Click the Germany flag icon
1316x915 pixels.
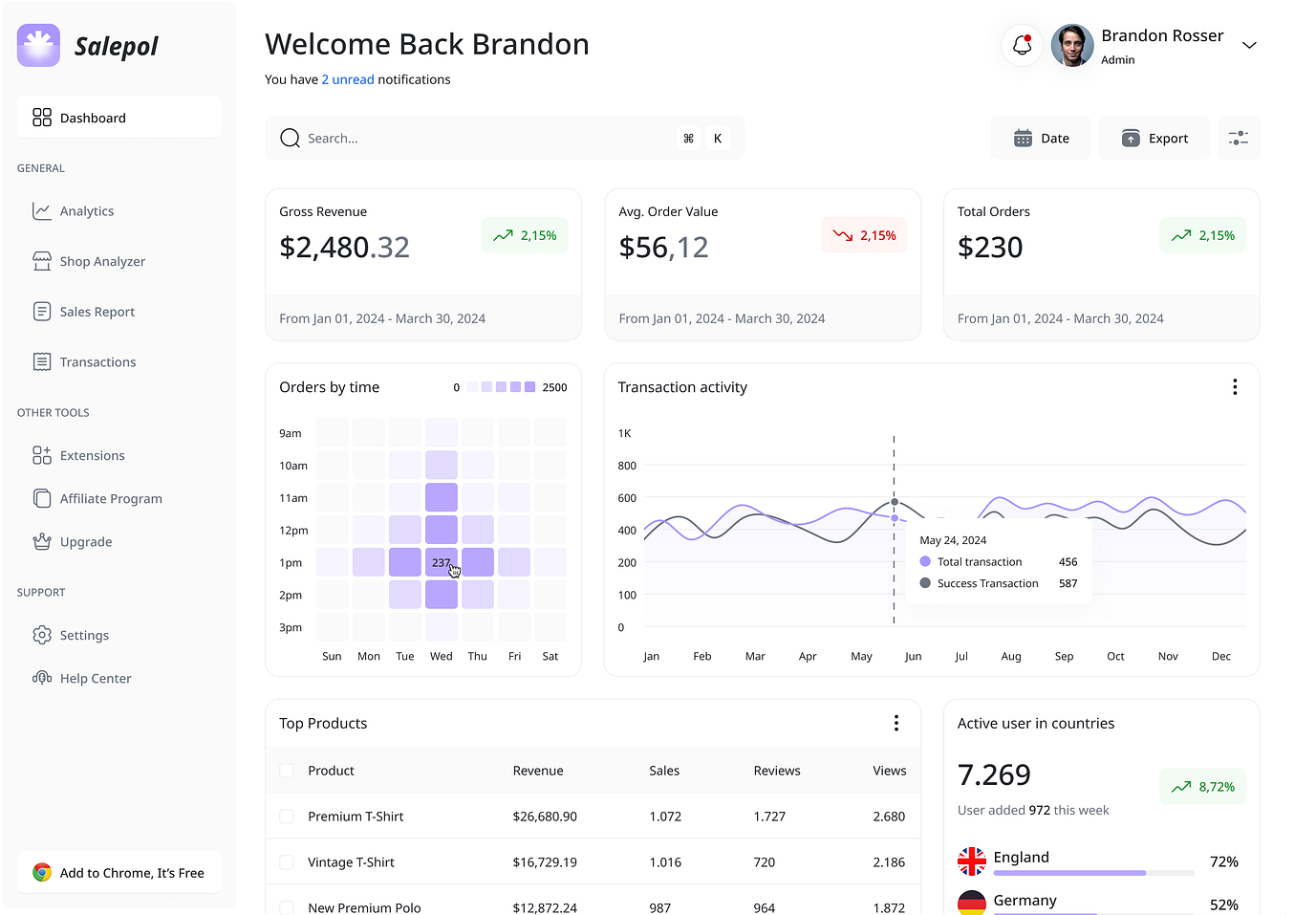[x=972, y=904]
